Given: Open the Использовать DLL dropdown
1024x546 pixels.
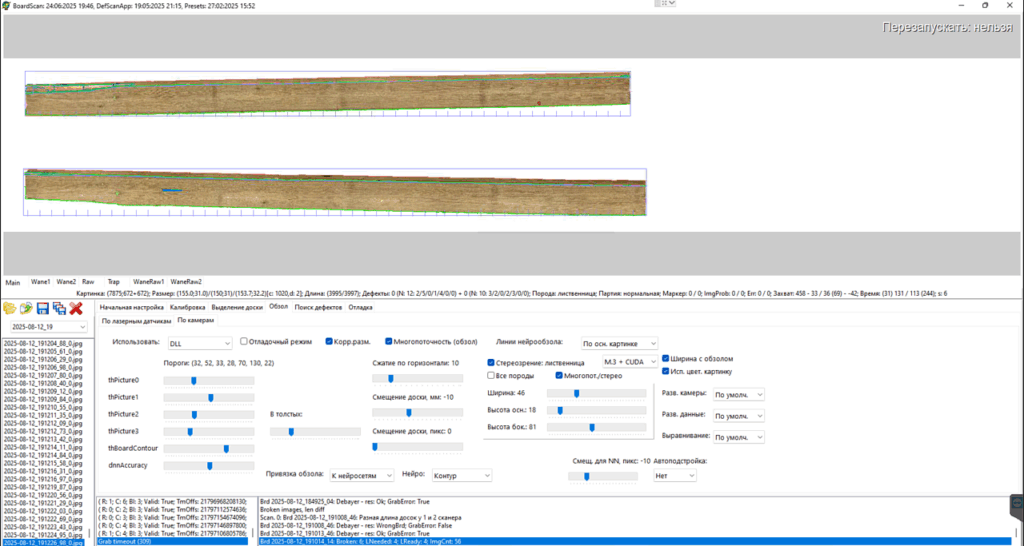Looking at the screenshot, I should click(x=199, y=343).
